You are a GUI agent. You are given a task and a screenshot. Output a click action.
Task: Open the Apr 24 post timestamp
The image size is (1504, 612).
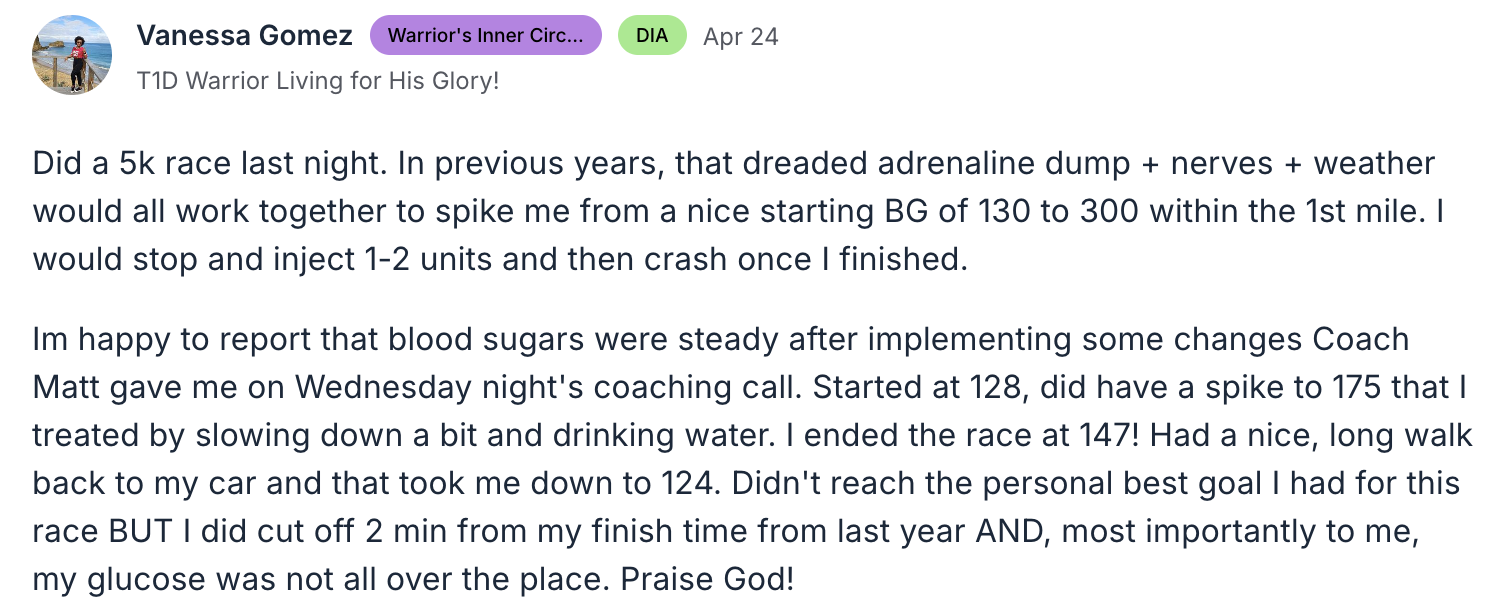[x=741, y=37]
